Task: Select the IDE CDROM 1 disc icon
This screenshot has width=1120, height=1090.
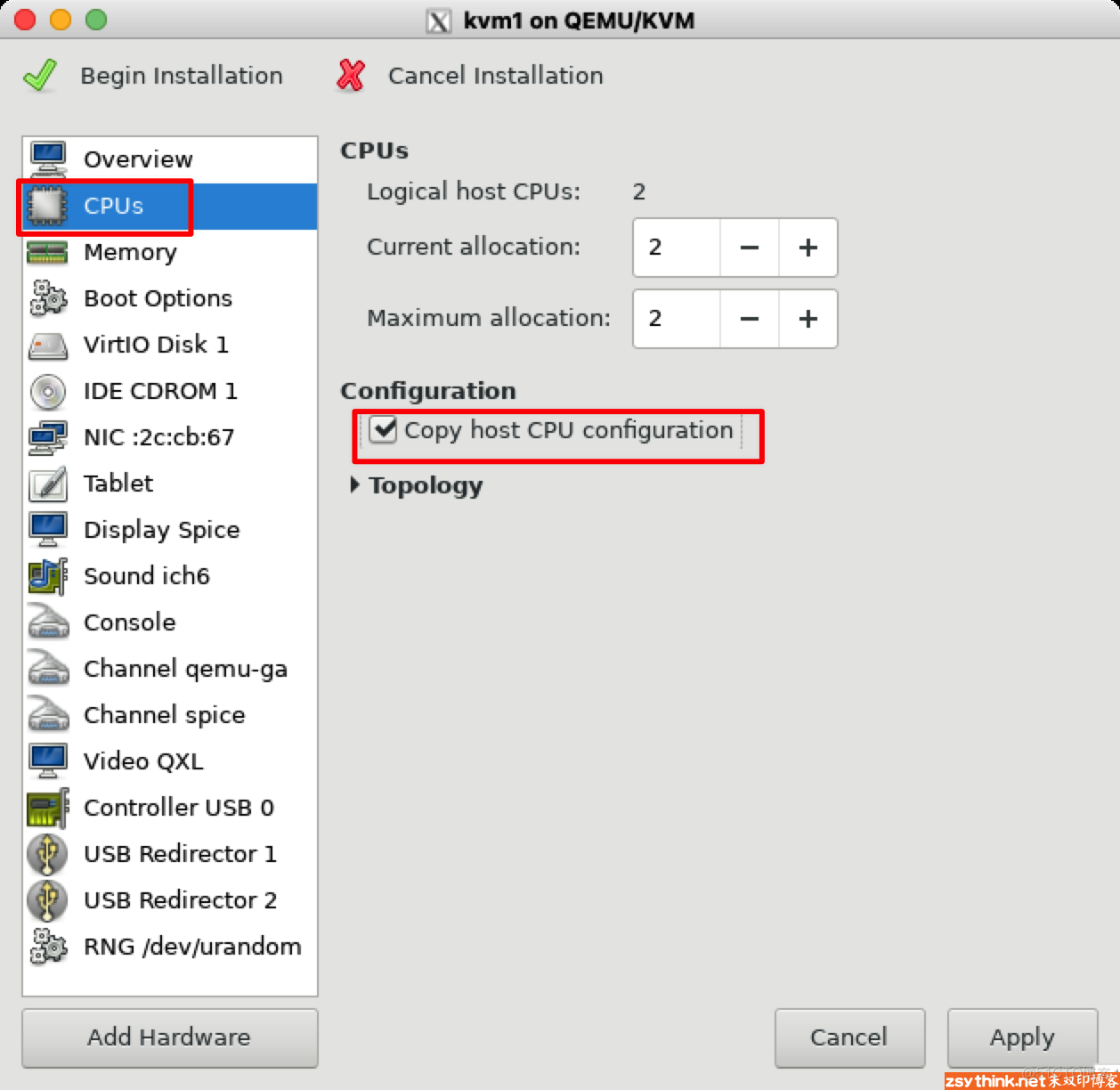Action: point(47,391)
